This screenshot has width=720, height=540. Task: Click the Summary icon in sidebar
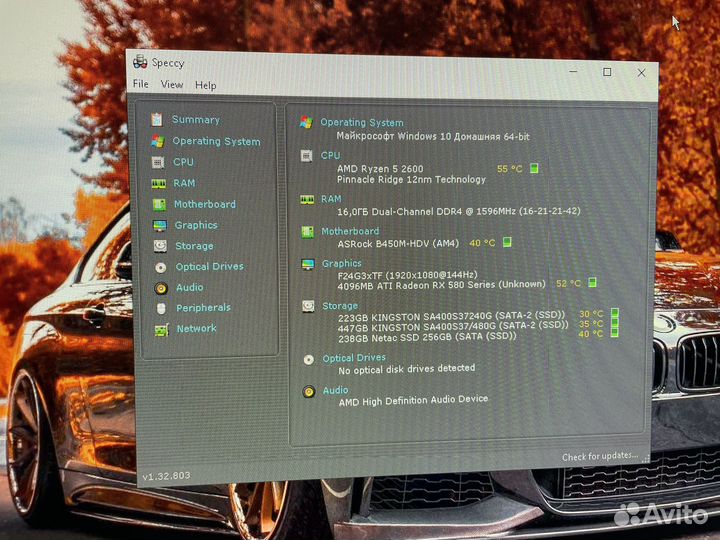pyautogui.click(x=157, y=119)
